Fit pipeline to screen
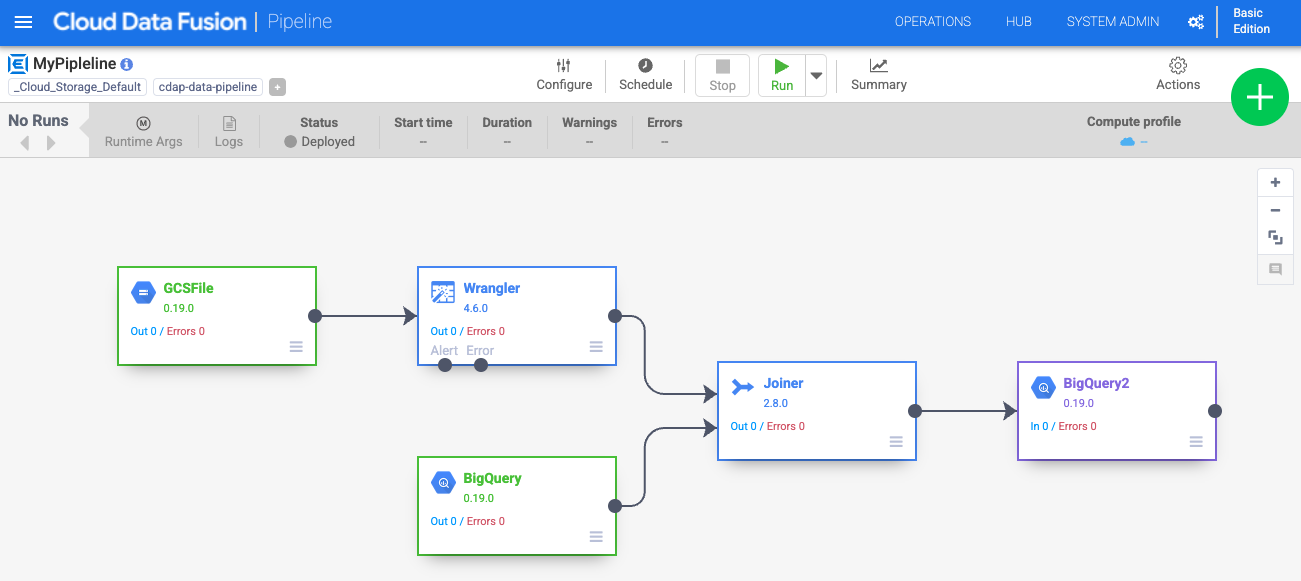The width and height of the screenshot is (1301, 581). pos(1275,238)
